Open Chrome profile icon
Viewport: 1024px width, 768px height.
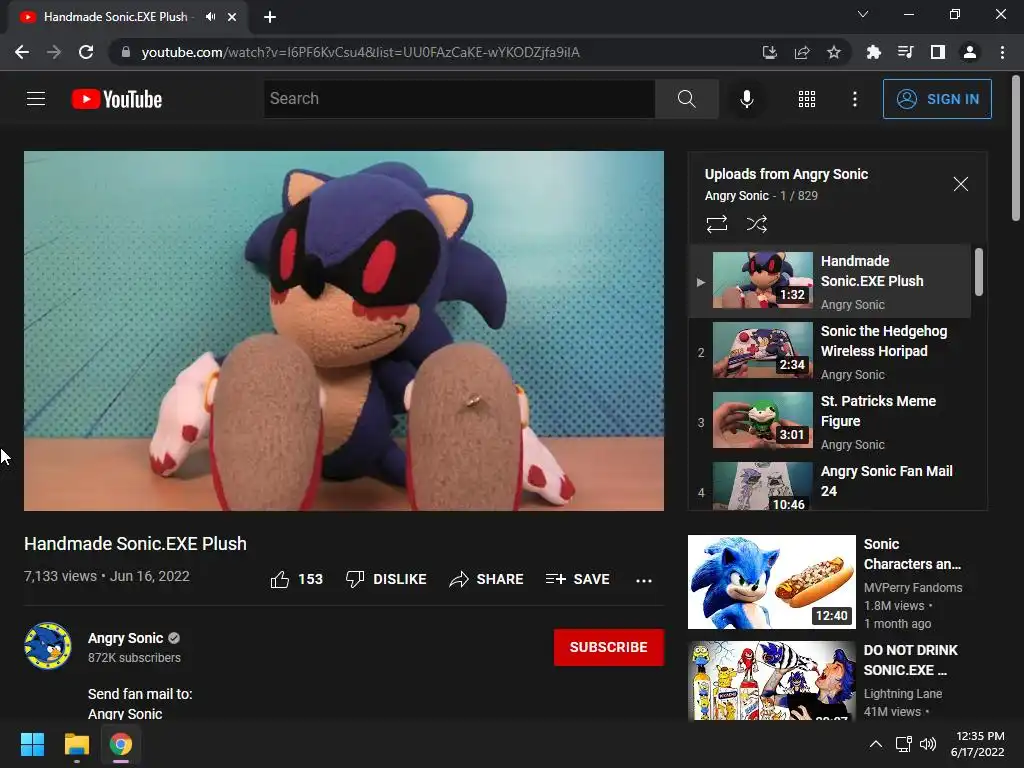tap(970, 52)
